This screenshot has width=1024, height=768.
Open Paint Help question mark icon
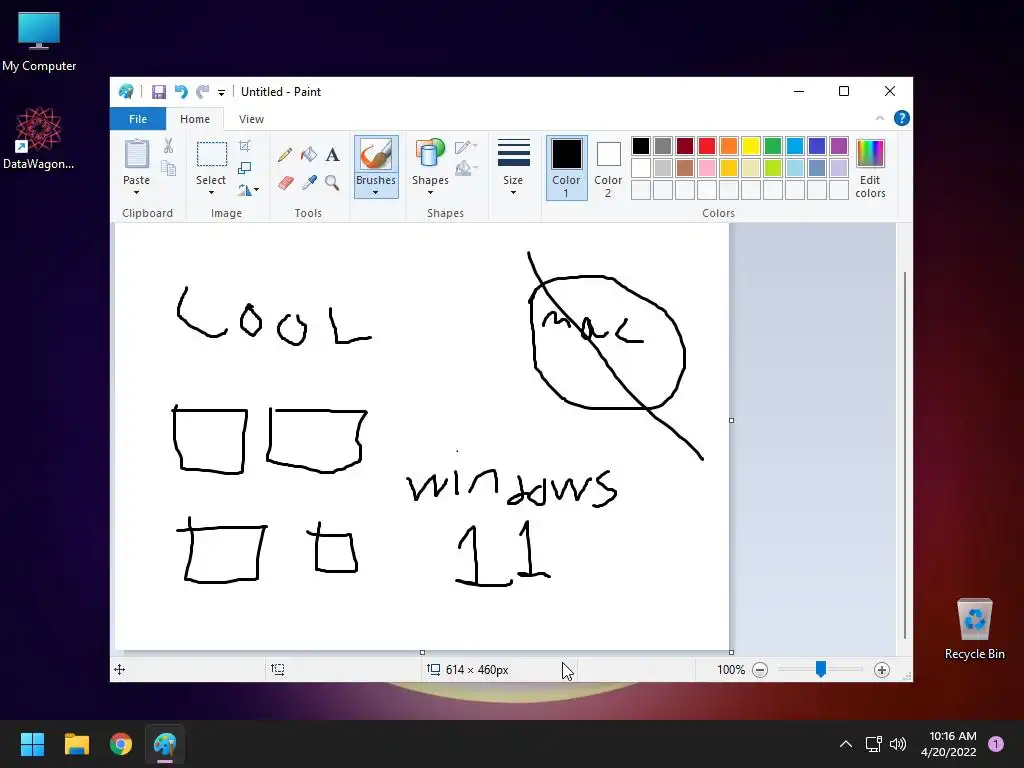pos(902,118)
